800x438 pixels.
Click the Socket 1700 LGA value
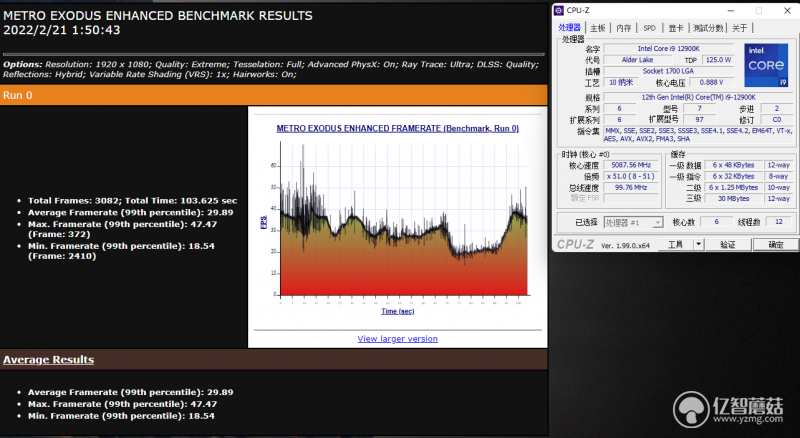coord(668,71)
